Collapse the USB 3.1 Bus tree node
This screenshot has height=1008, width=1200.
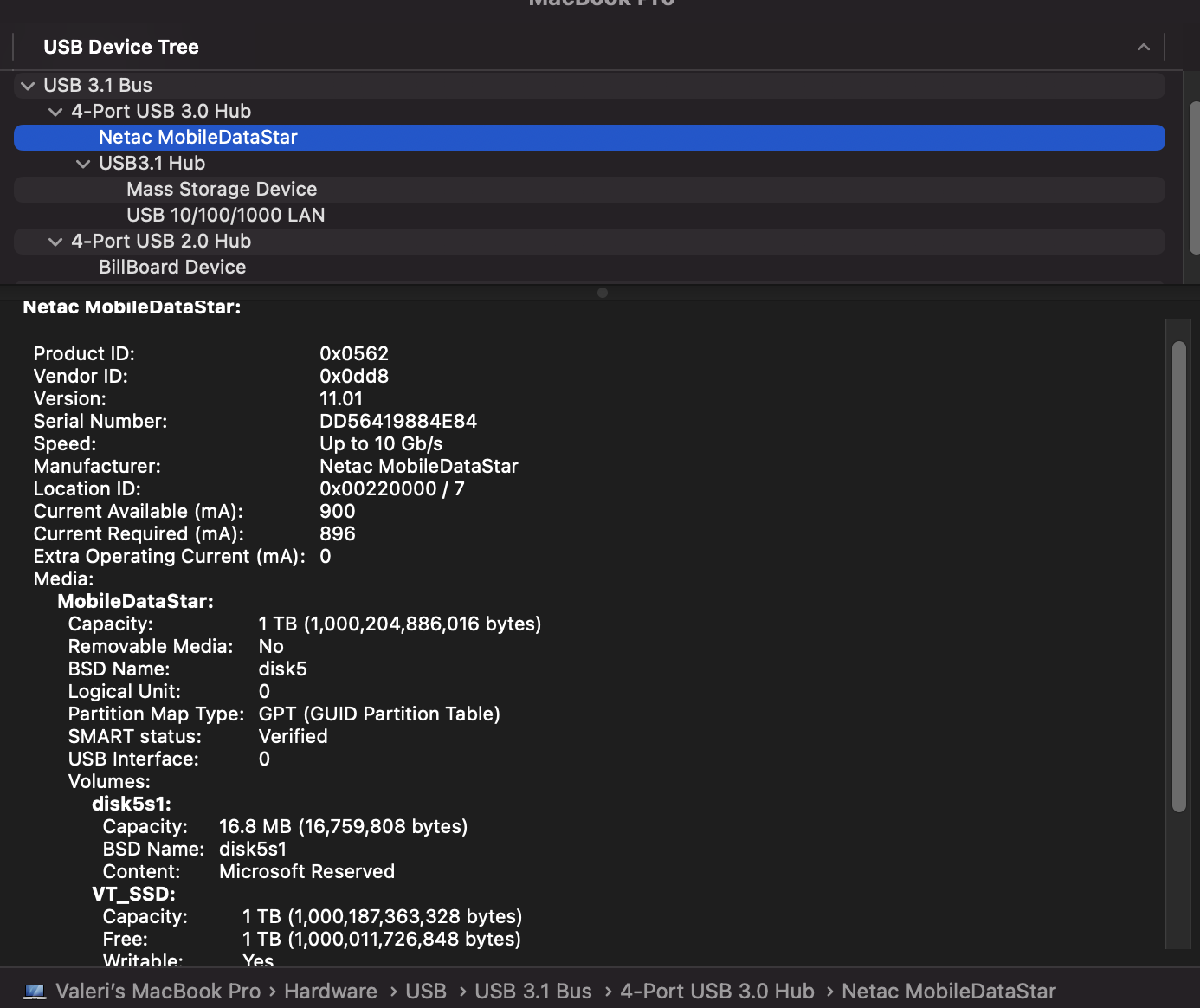click(28, 86)
